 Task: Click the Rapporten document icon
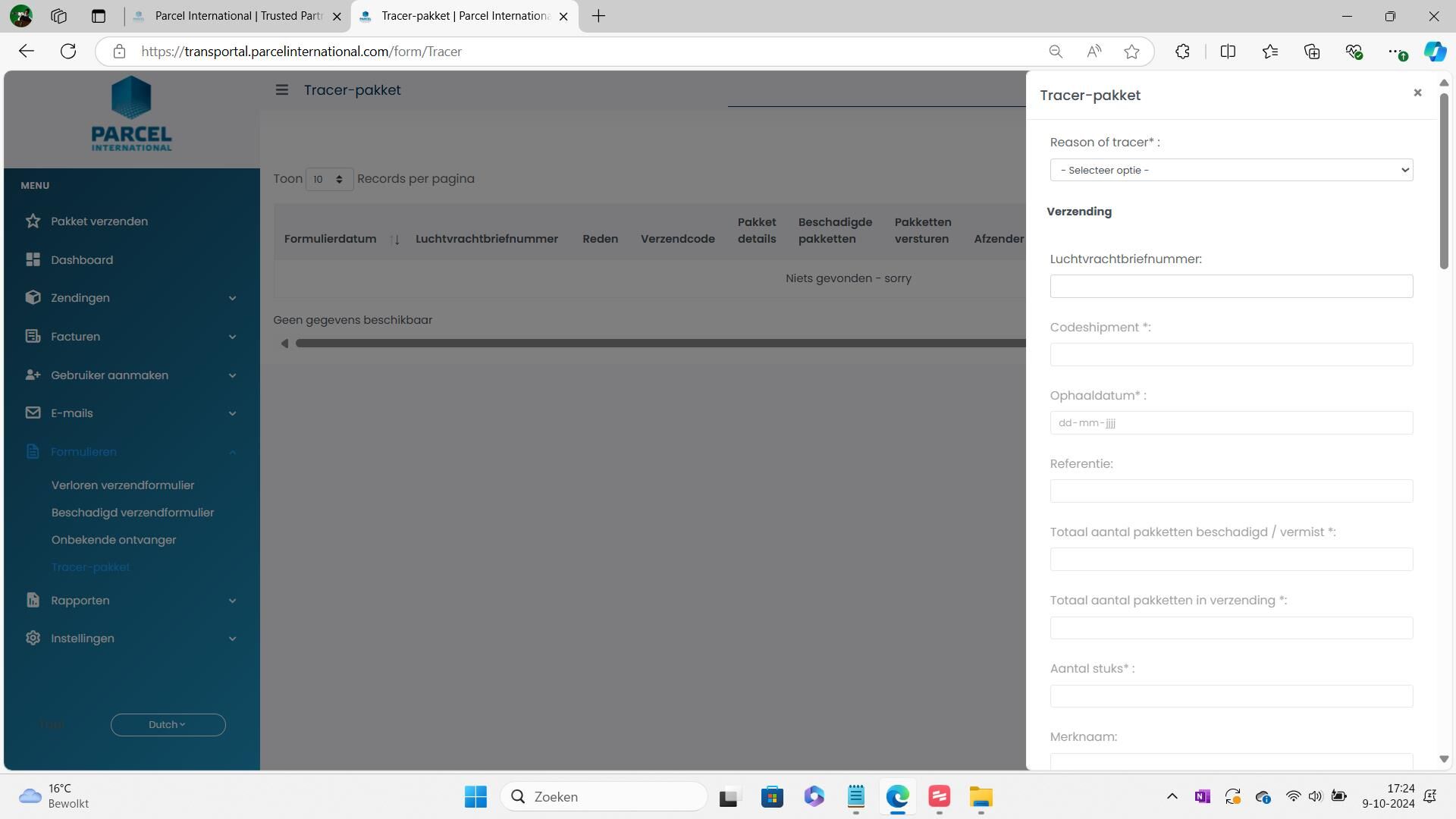(33, 601)
